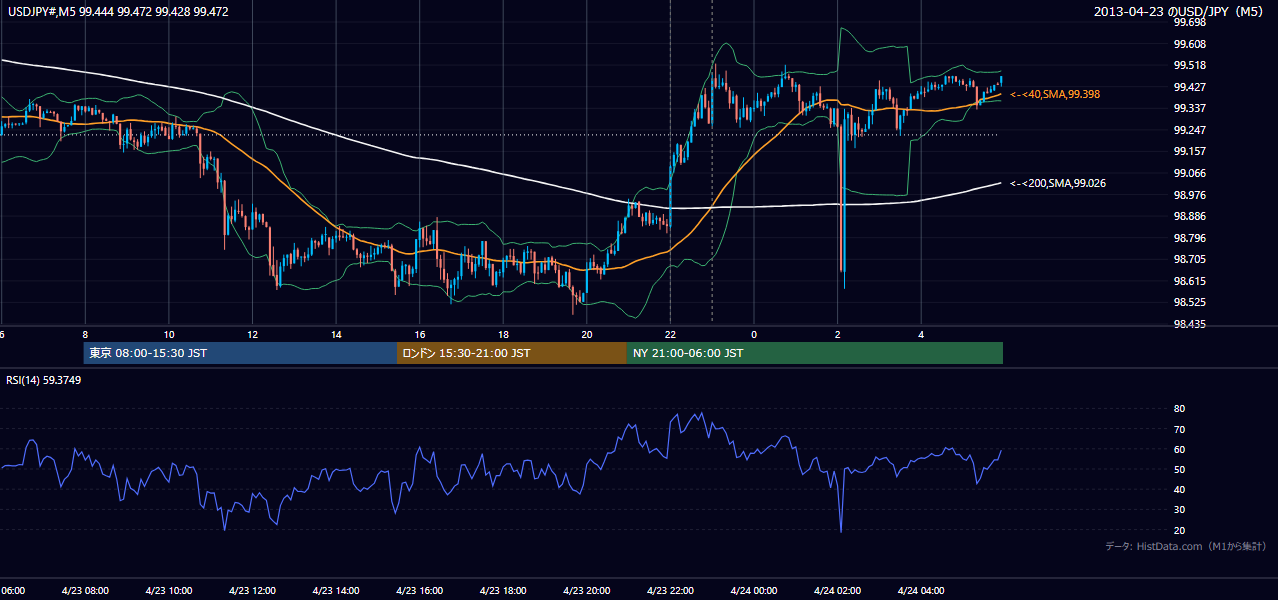The height and width of the screenshot is (600, 1278).
Task: Click price axis label 99.427
Action: tap(1189, 87)
